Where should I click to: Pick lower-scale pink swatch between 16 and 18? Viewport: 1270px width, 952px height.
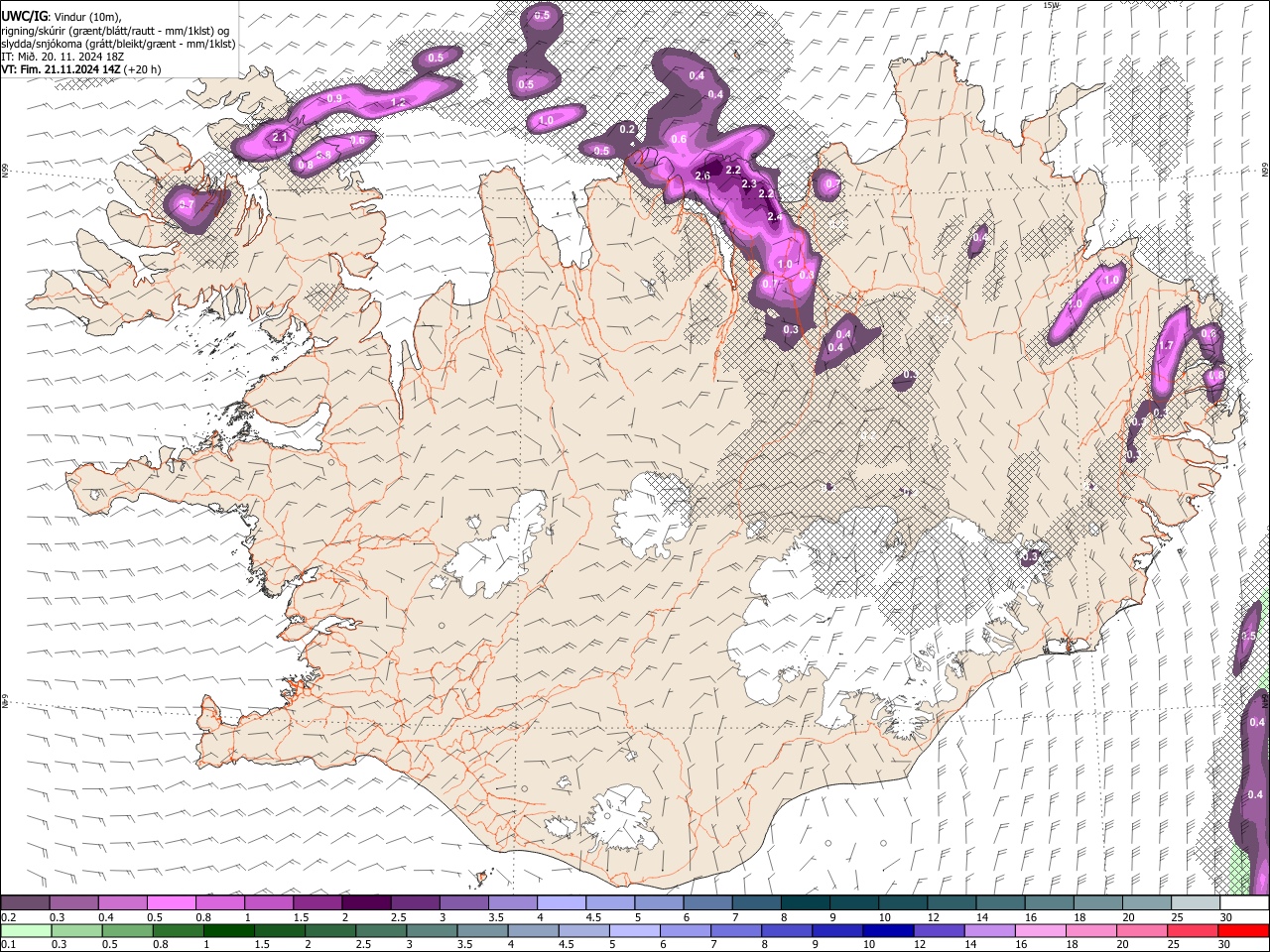pos(1041,931)
